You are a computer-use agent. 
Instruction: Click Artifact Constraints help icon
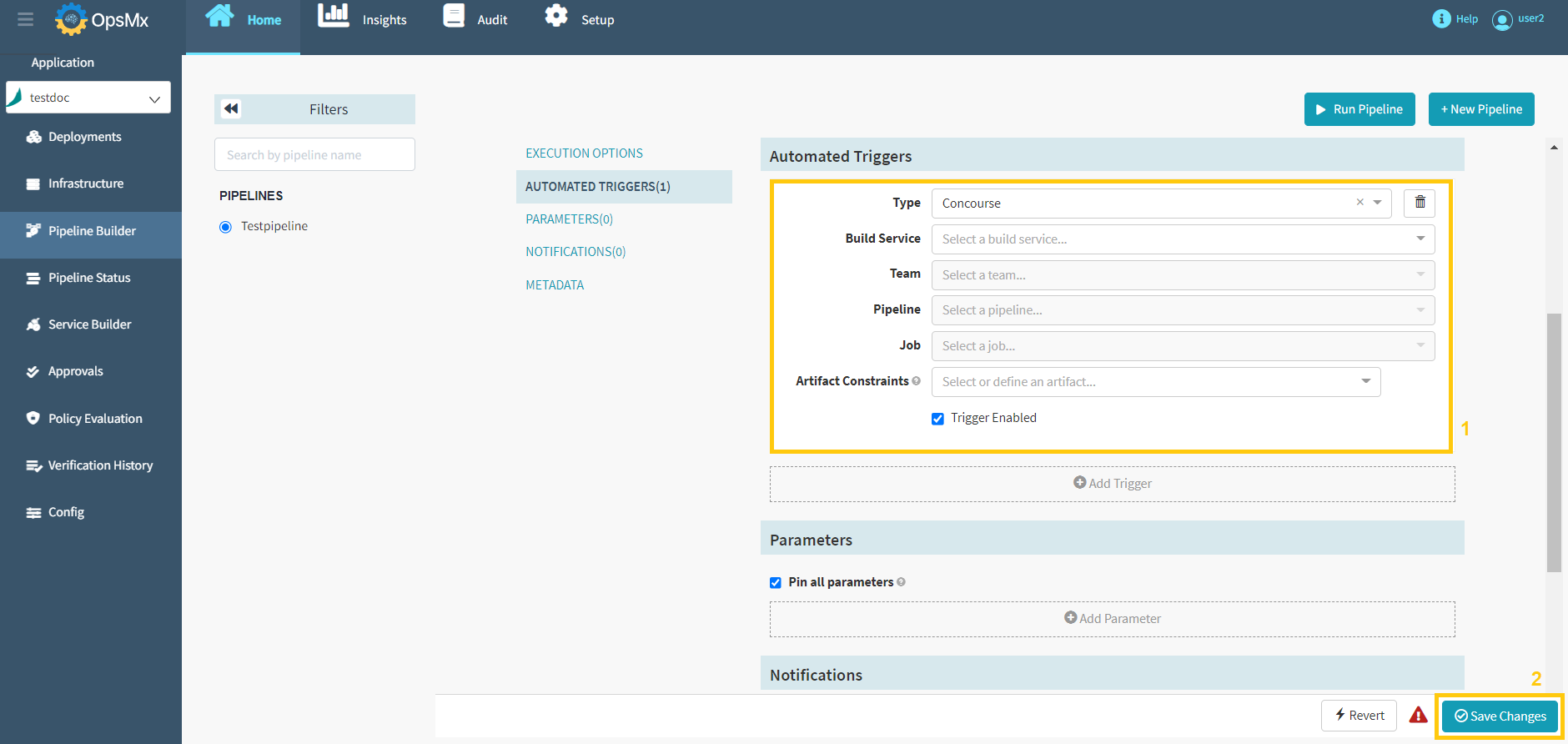917,381
